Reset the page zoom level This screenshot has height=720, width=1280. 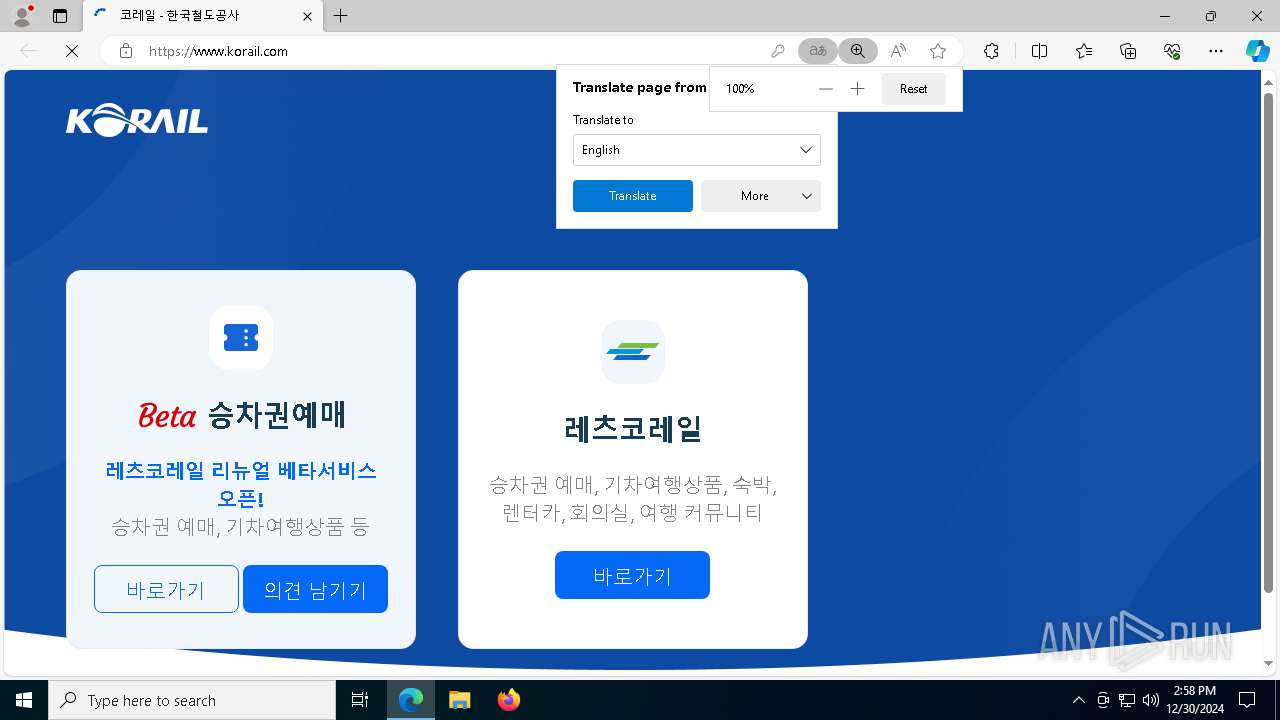coord(913,89)
